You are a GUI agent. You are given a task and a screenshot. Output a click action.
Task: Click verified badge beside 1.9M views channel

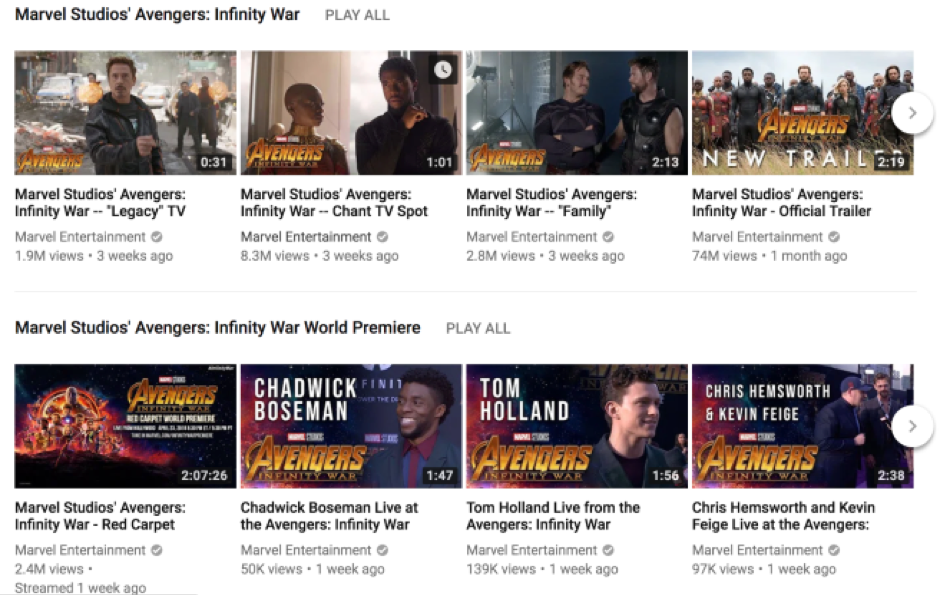pyautogui.click(x=155, y=237)
